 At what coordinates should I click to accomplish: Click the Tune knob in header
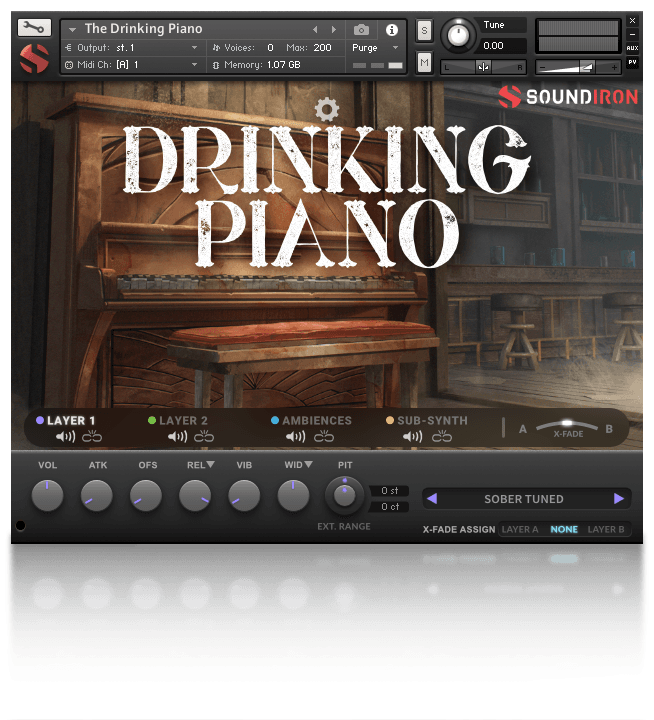[458, 35]
